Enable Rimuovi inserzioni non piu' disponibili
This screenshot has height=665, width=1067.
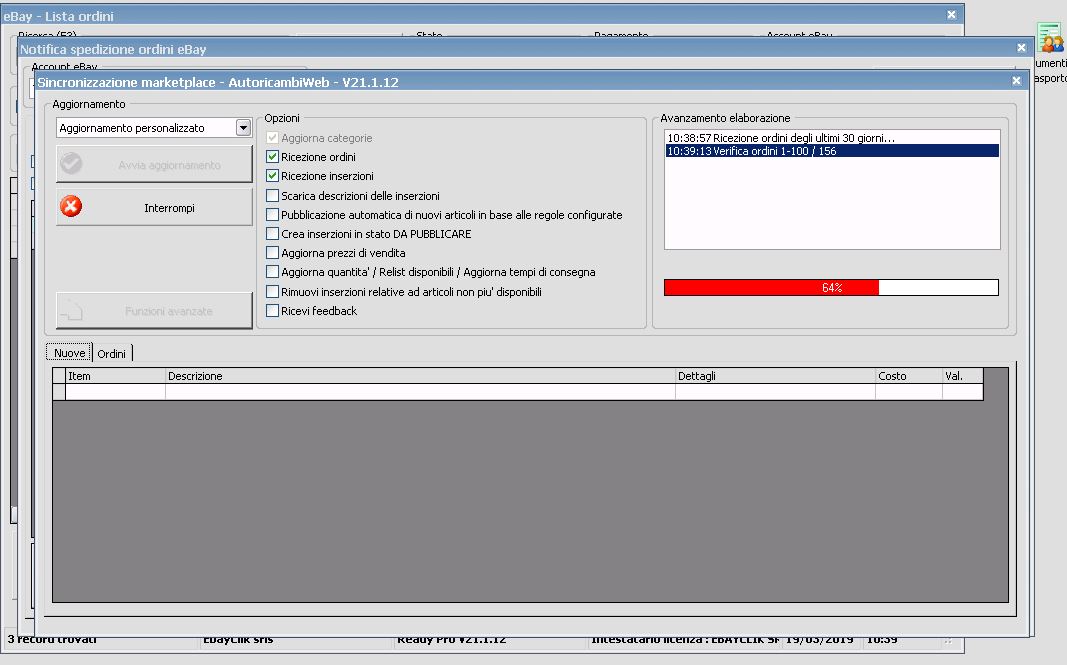(x=272, y=291)
